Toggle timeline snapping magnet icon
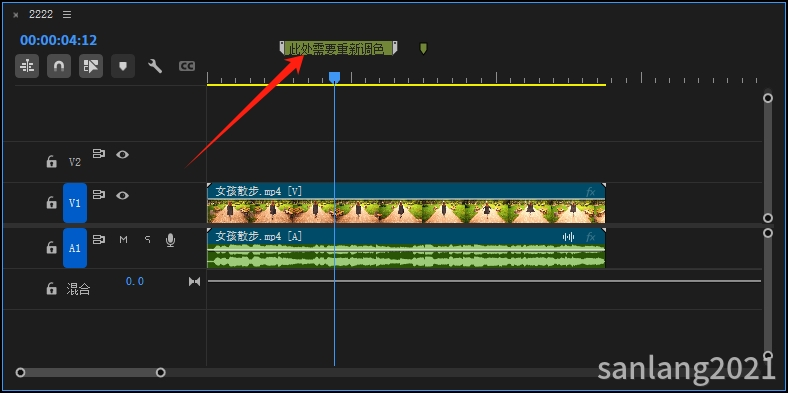Image resolution: width=788 pixels, height=393 pixels. coord(59,66)
